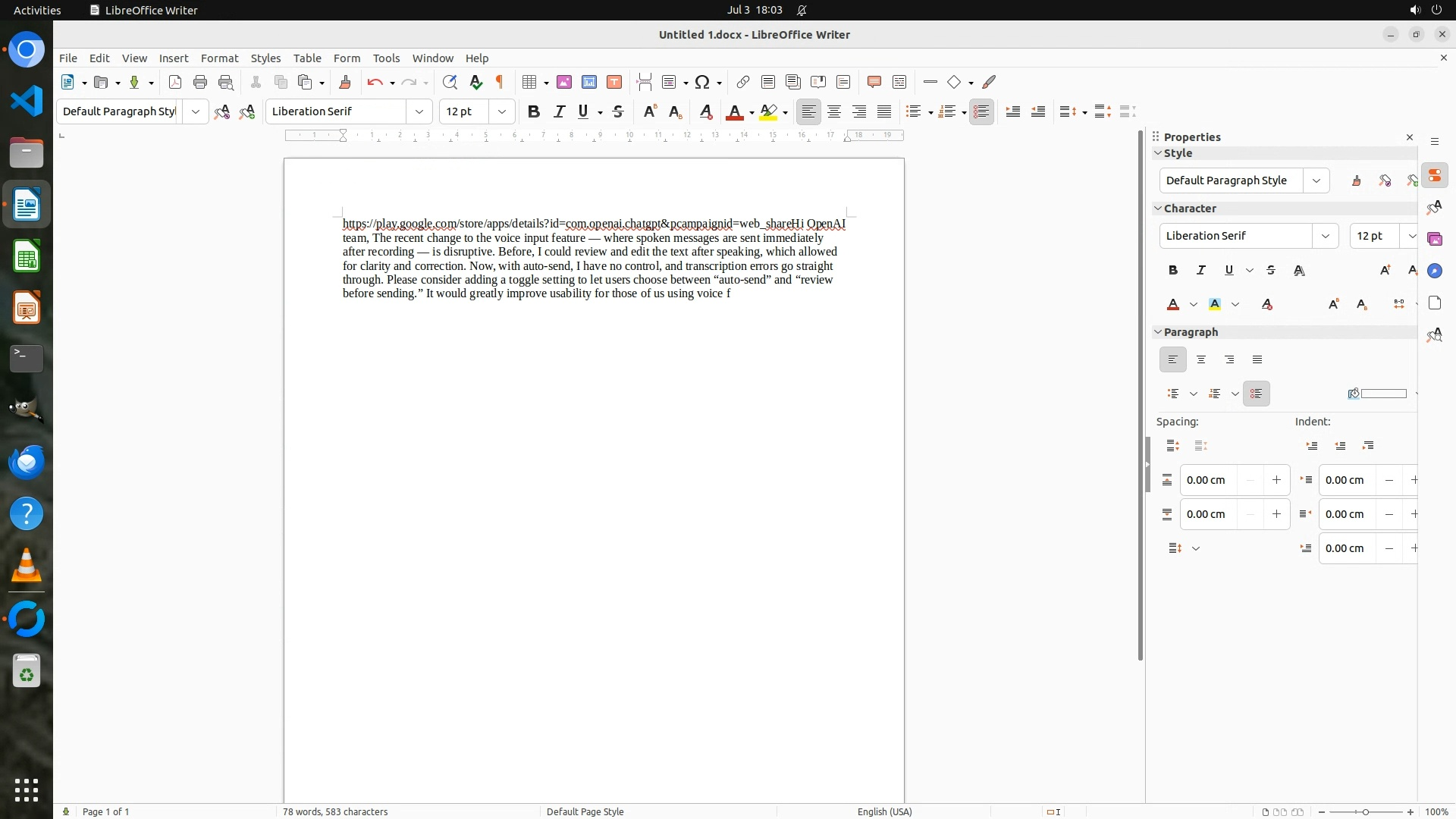Click the zoom slider in status bar
Viewport: 1456px width, 819px height.
click(1365, 811)
